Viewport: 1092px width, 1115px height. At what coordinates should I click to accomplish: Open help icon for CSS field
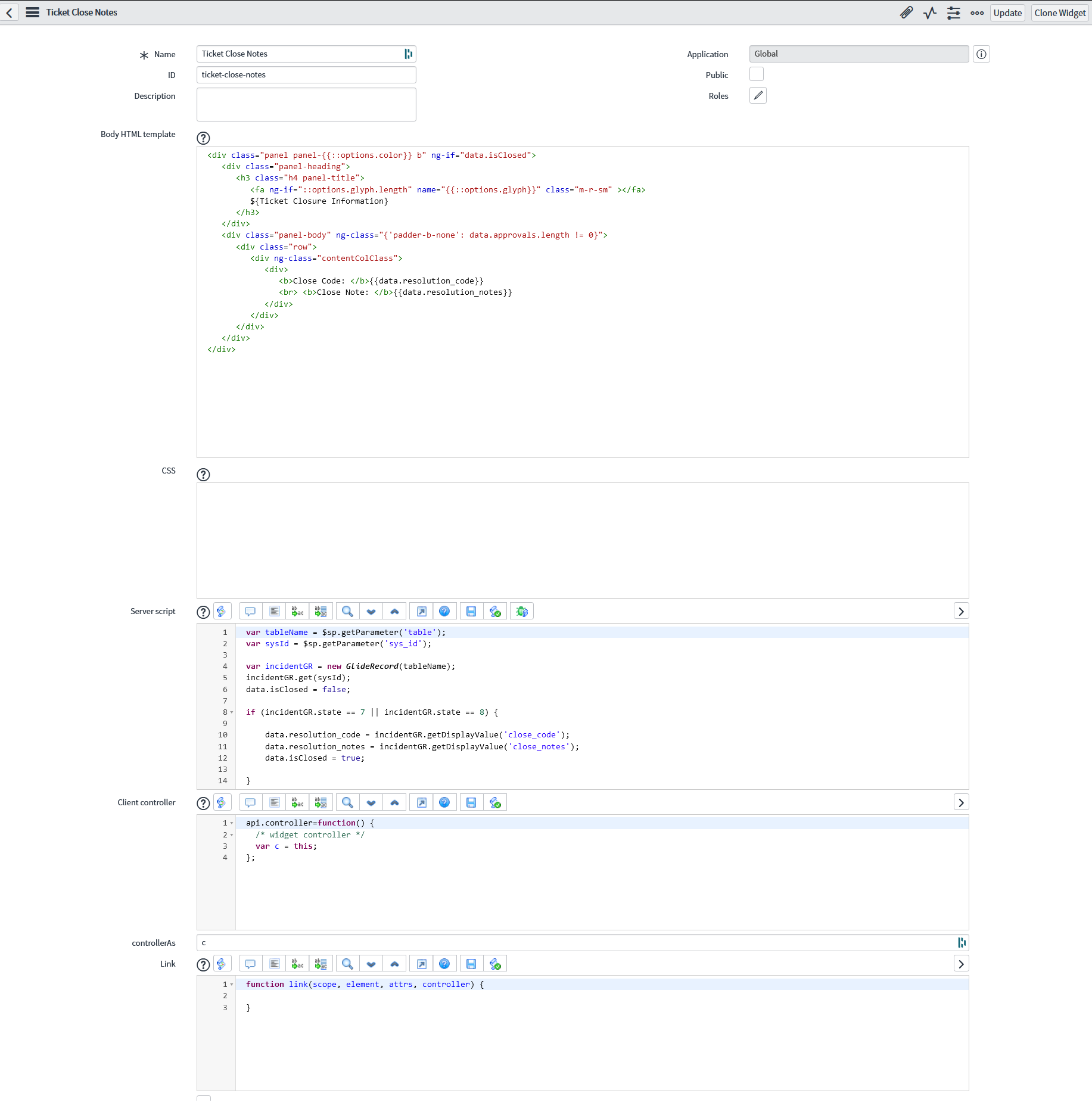pos(203,475)
